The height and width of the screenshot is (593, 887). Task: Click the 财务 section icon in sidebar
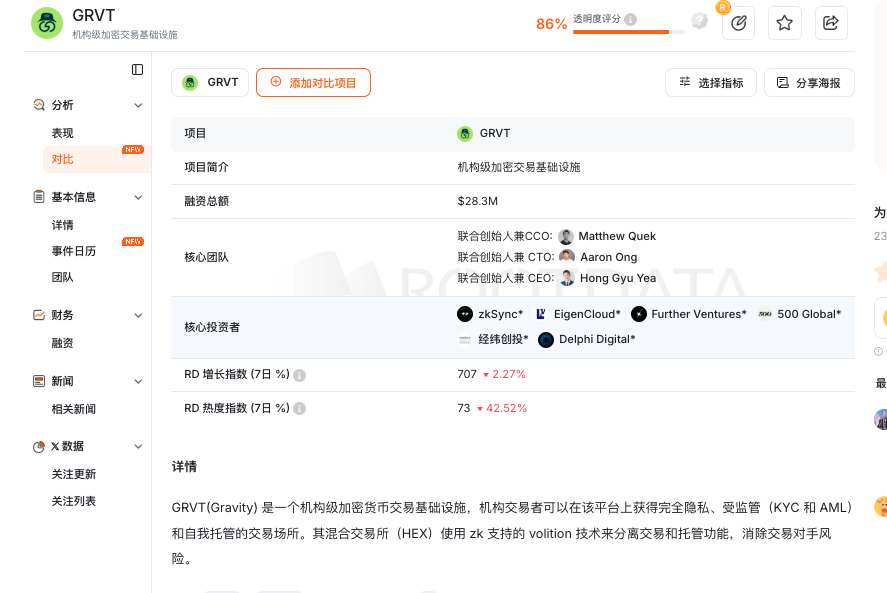point(39,315)
